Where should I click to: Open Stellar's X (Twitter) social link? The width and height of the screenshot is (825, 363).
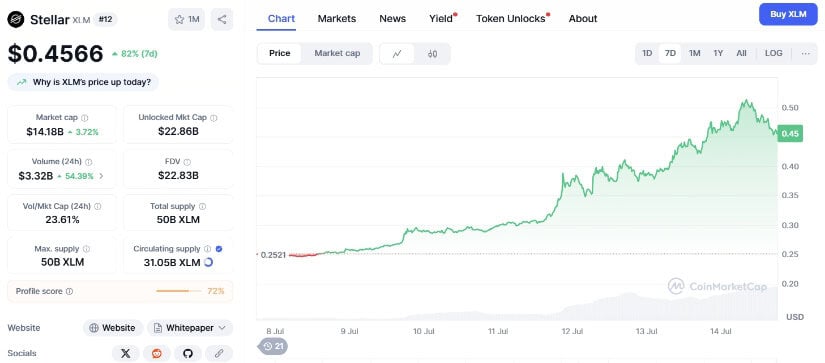point(125,354)
